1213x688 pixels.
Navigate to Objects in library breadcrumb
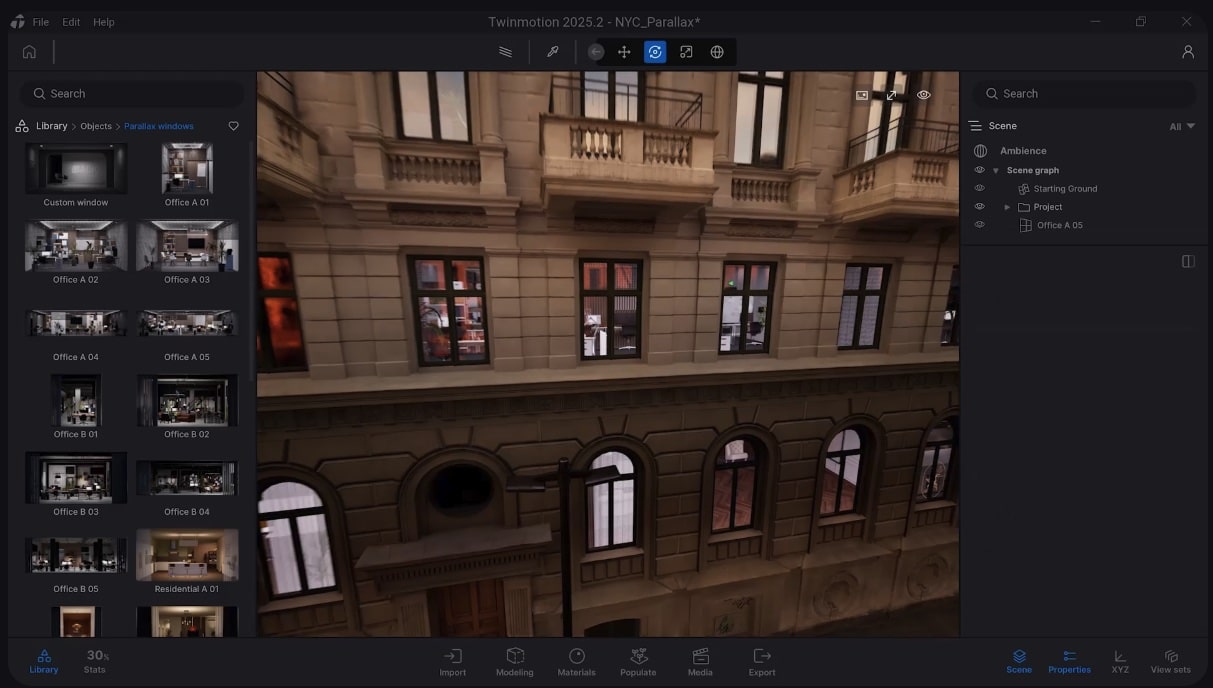(96, 127)
